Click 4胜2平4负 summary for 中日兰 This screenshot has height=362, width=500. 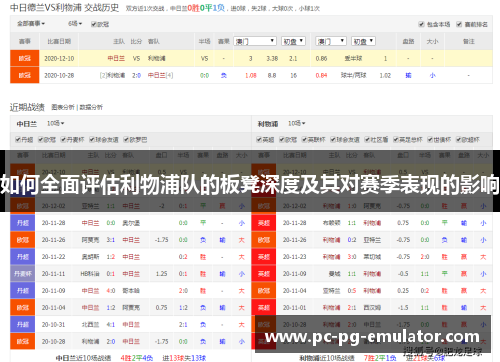137,358
